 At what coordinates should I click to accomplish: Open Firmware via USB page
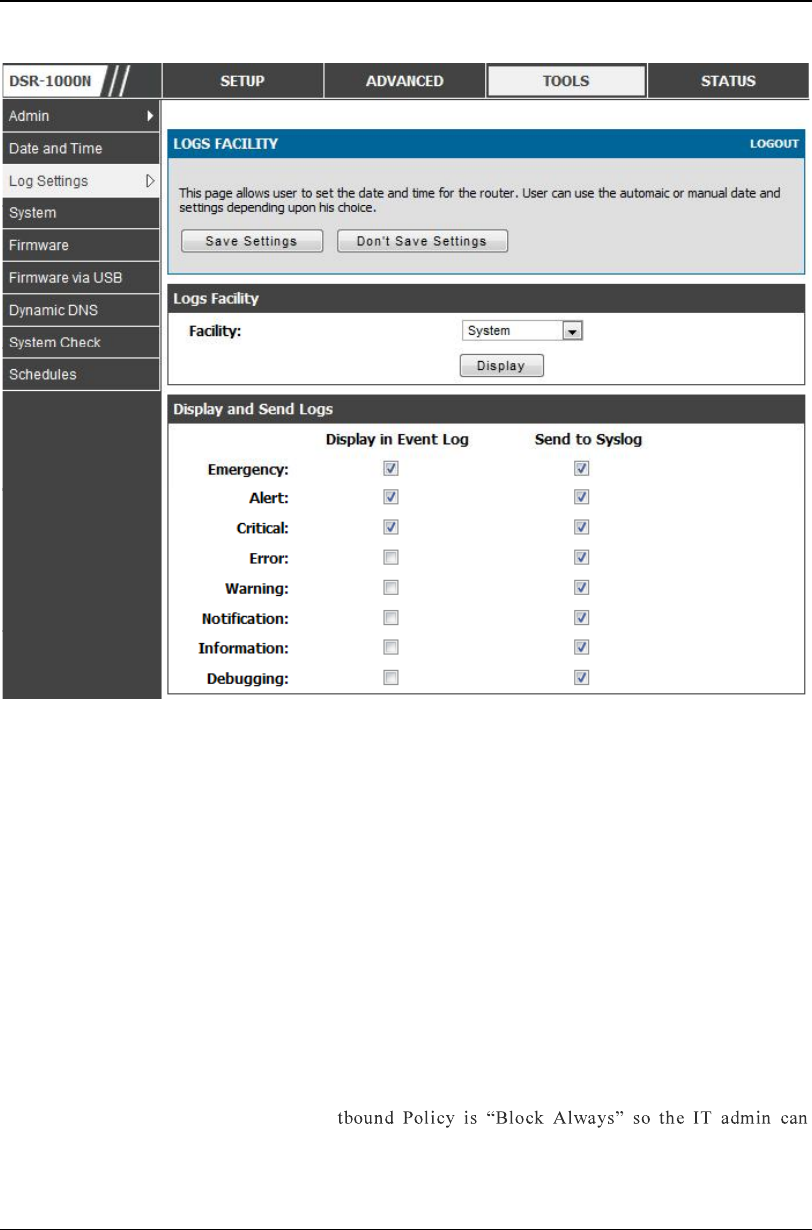(80, 277)
